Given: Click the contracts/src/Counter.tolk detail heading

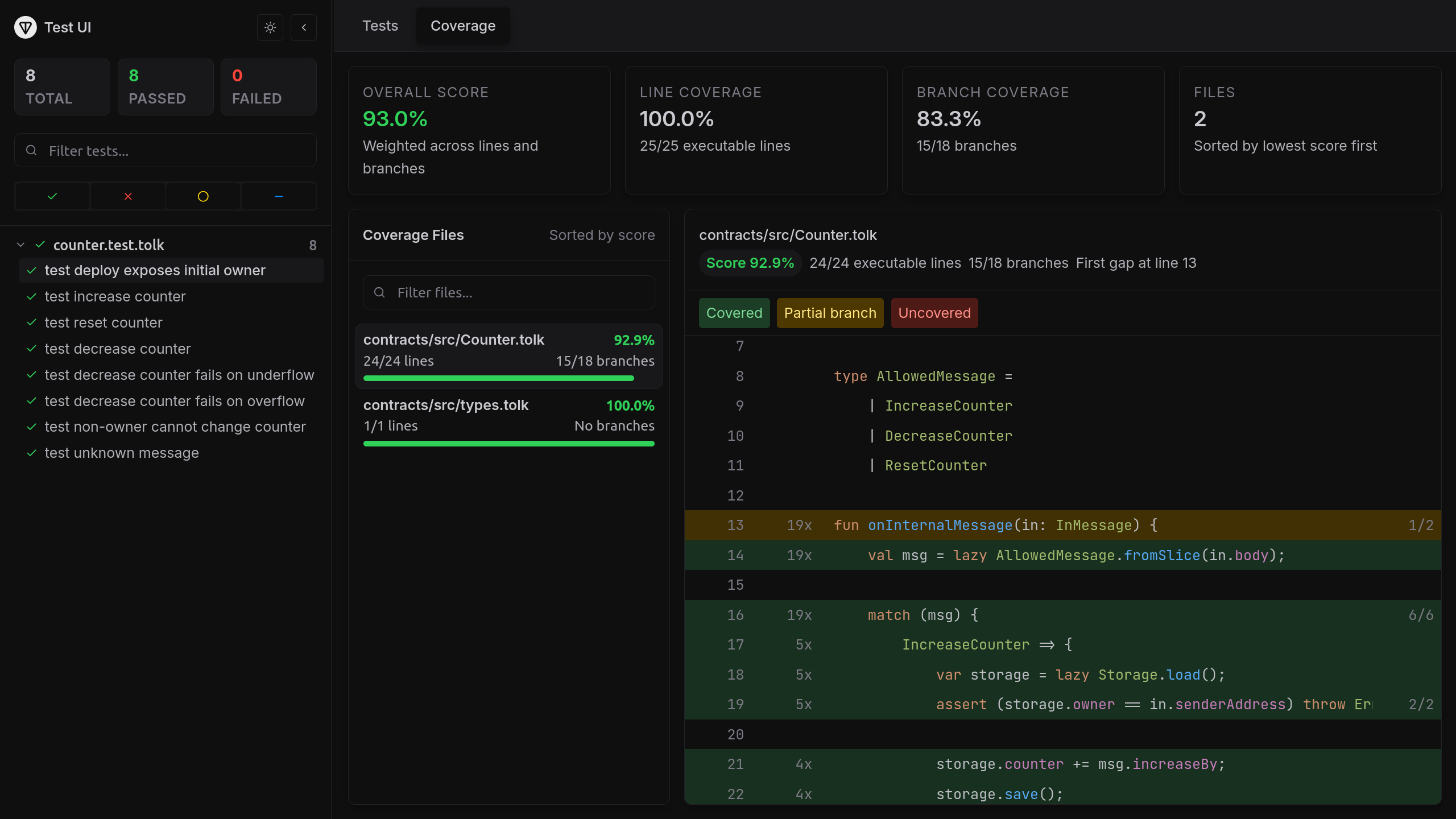Looking at the screenshot, I should coord(788,235).
